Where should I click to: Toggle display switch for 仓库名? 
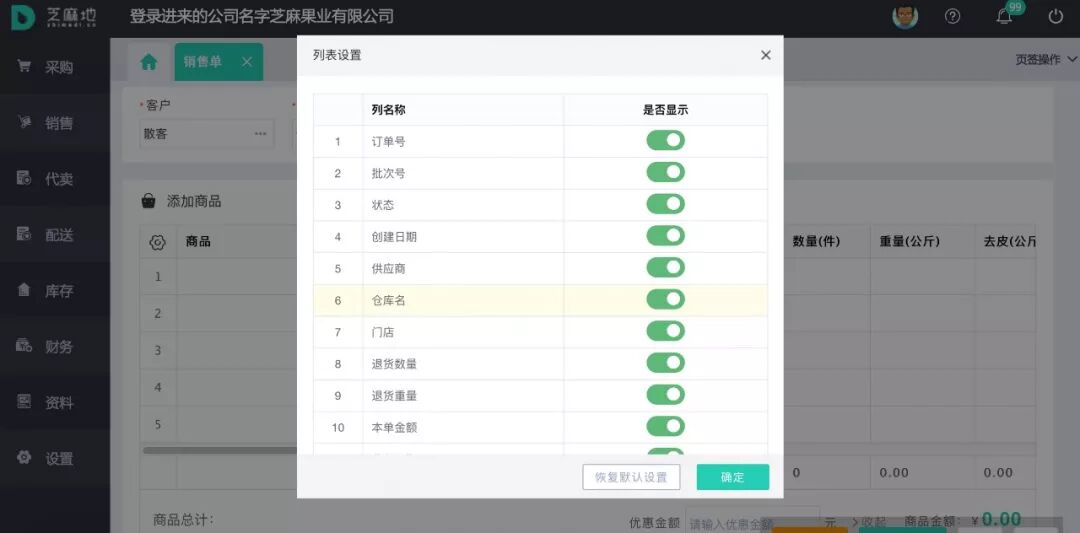[665, 299]
